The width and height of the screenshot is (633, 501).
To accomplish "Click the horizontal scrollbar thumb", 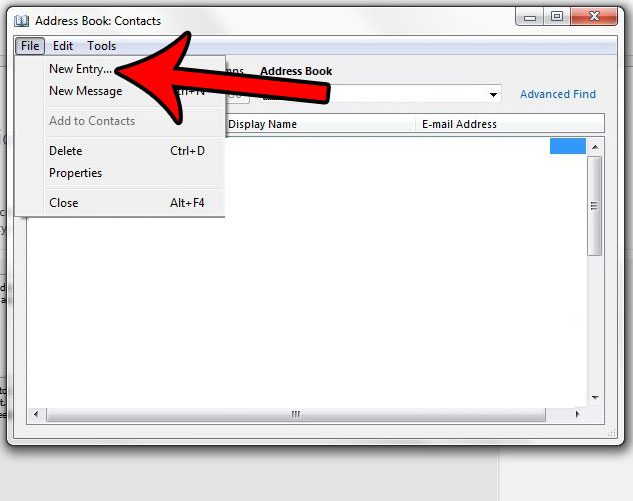I will click(x=296, y=414).
